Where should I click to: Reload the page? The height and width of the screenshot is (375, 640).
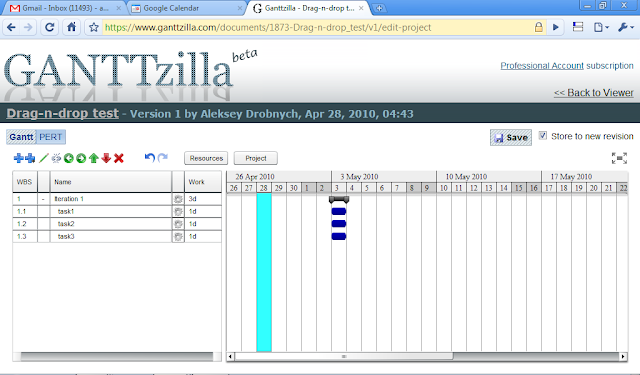point(49,27)
